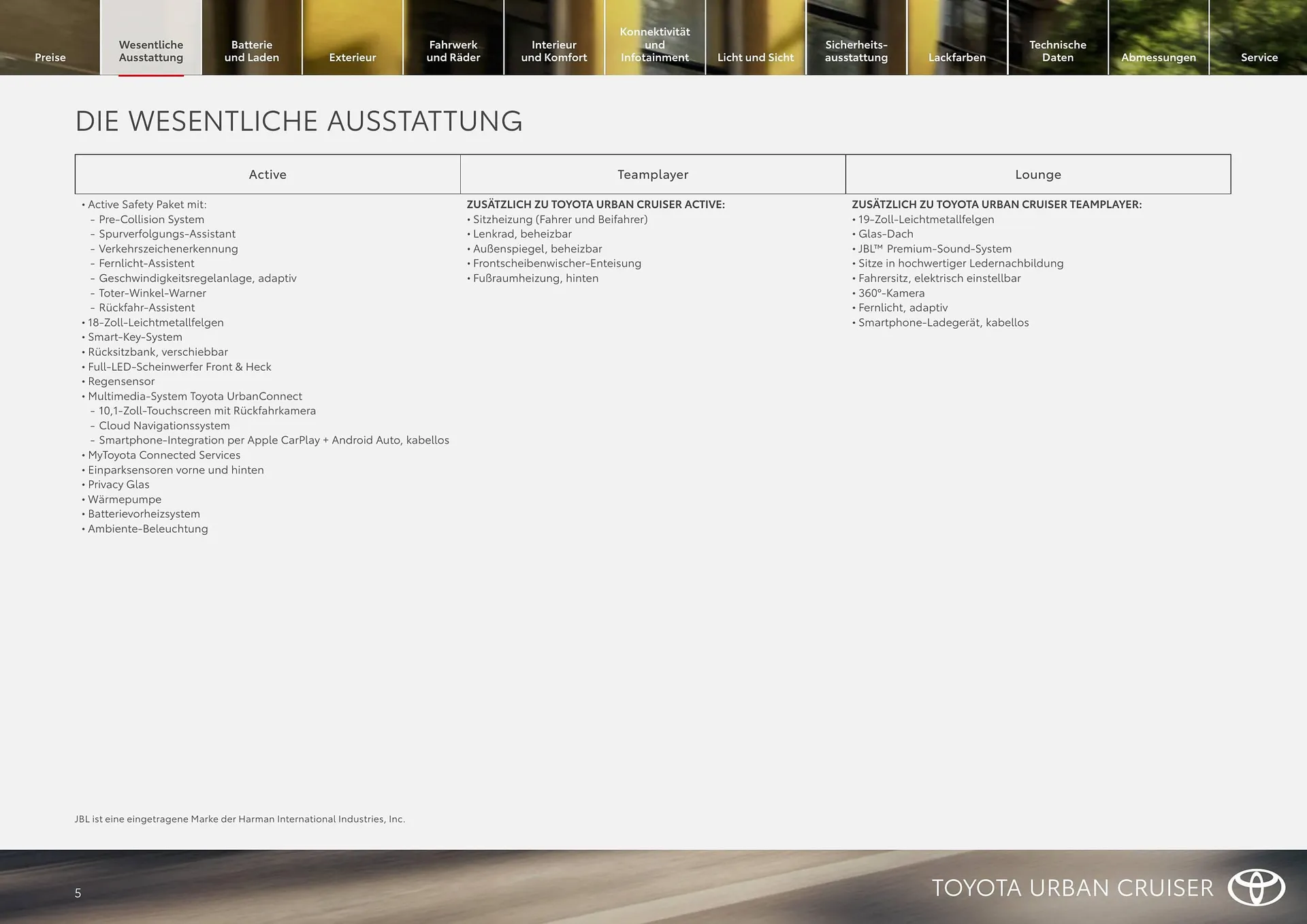Screen dimensions: 1307x924
Task: Click the Lounge column header
Action: pyautogui.click(x=1038, y=174)
